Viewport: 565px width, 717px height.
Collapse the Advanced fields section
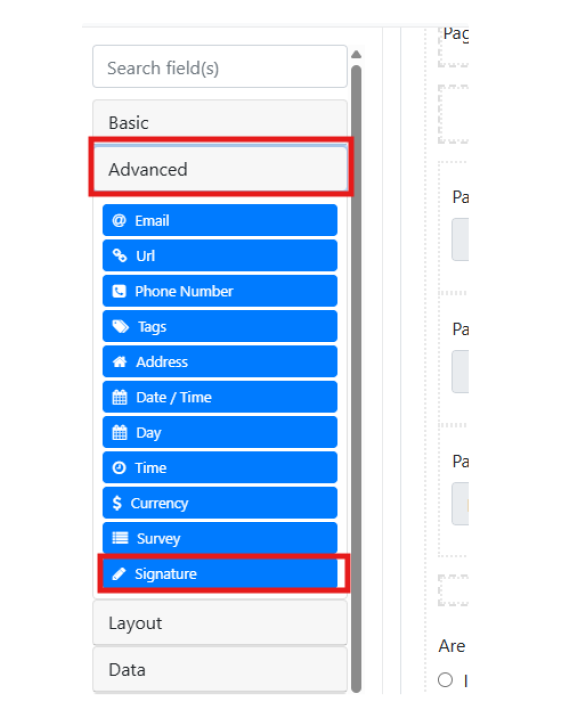(x=220, y=169)
